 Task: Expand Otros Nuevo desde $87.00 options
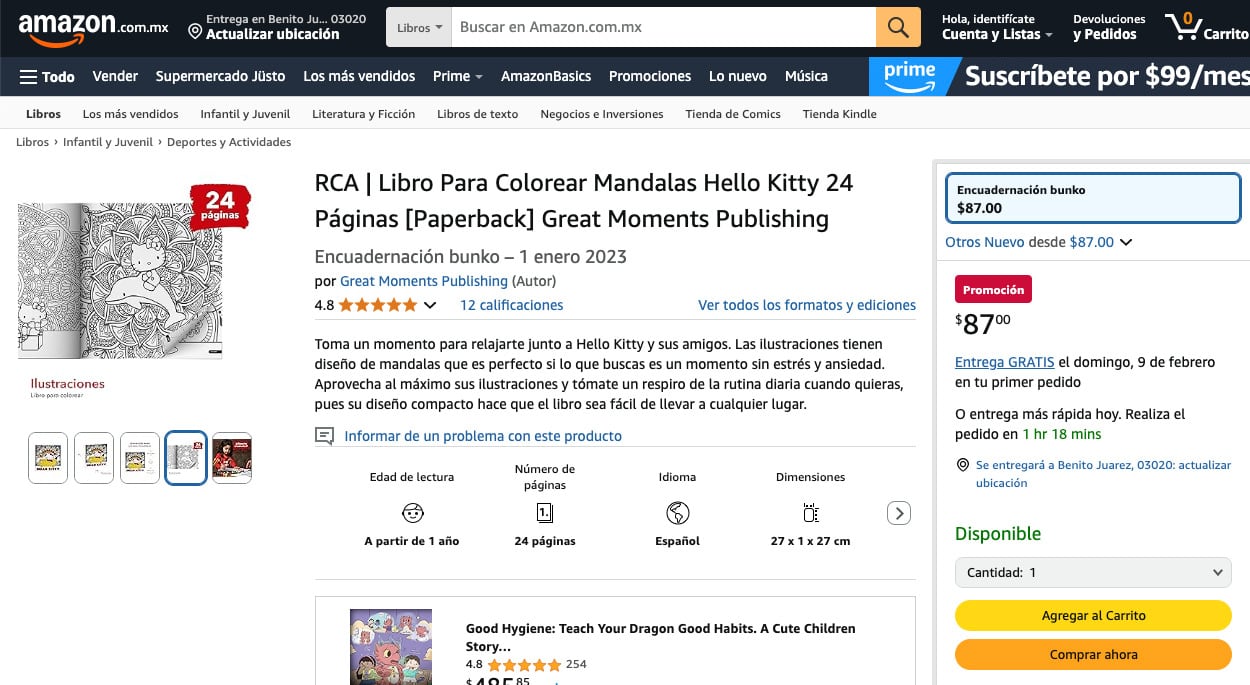point(1039,242)
